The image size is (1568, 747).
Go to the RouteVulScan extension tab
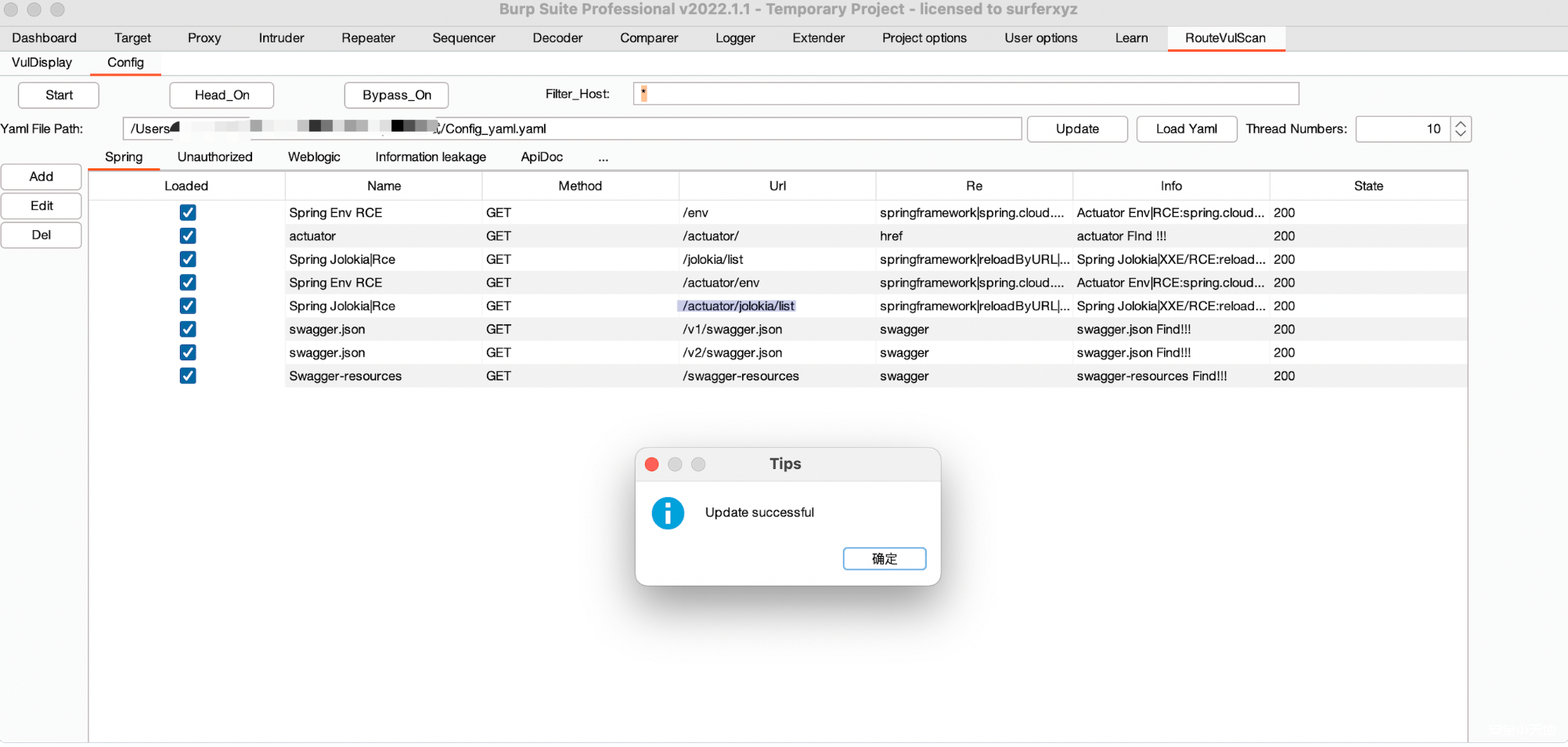click(1225, 38)
